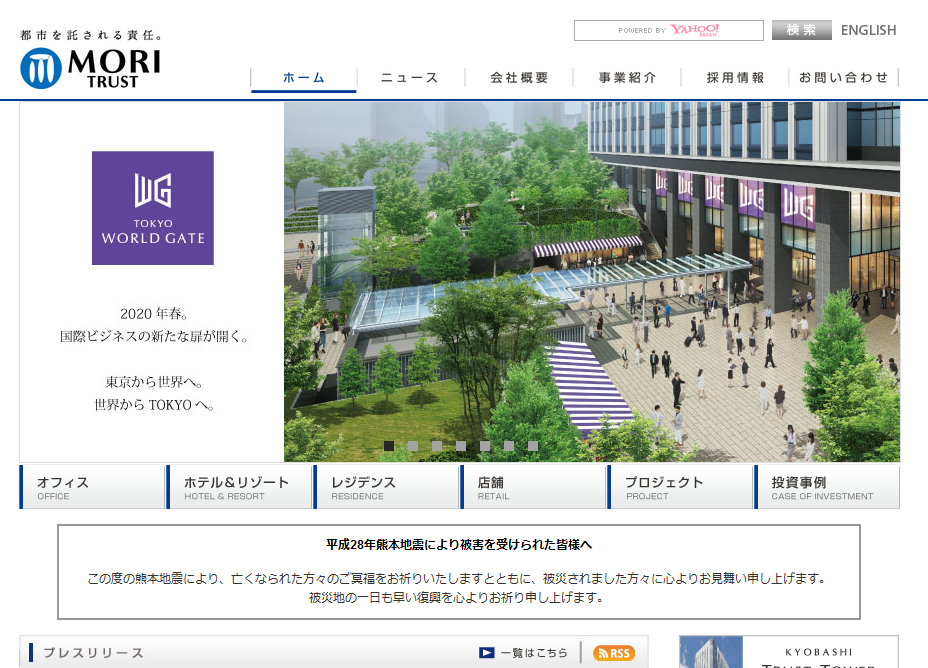Select the first carousel slide dot
This screenshot has height=668, width=928.
point(389,446)
